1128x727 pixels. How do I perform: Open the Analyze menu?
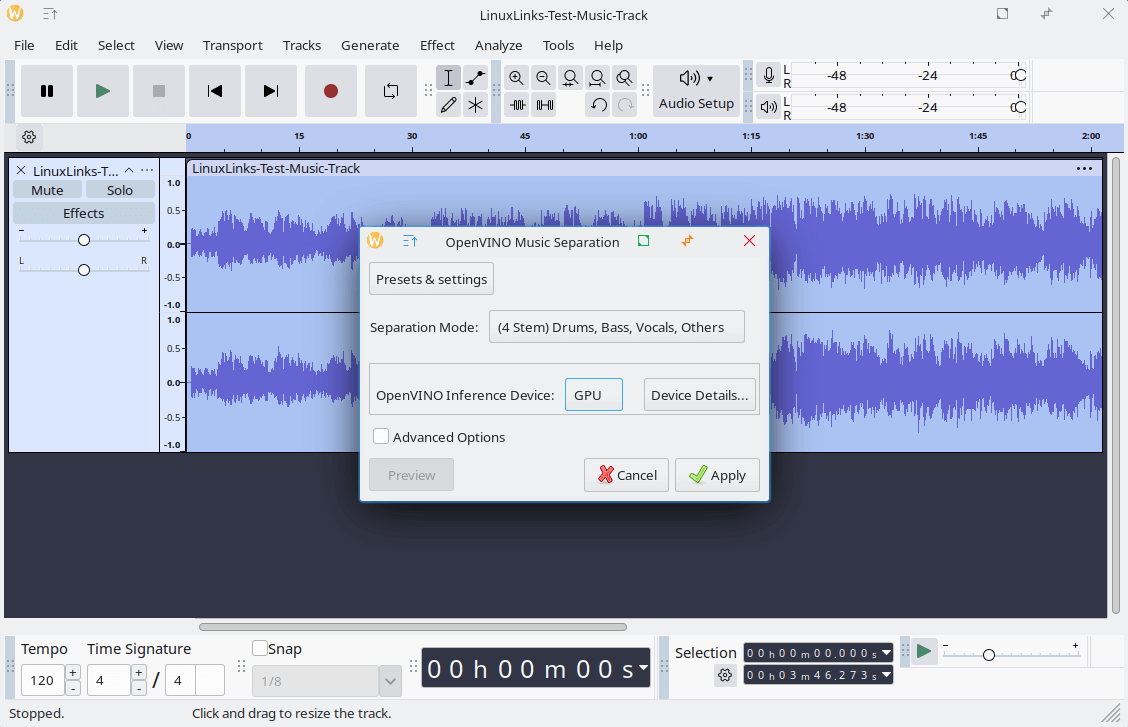pyautogui.click(x=499, y=45)
